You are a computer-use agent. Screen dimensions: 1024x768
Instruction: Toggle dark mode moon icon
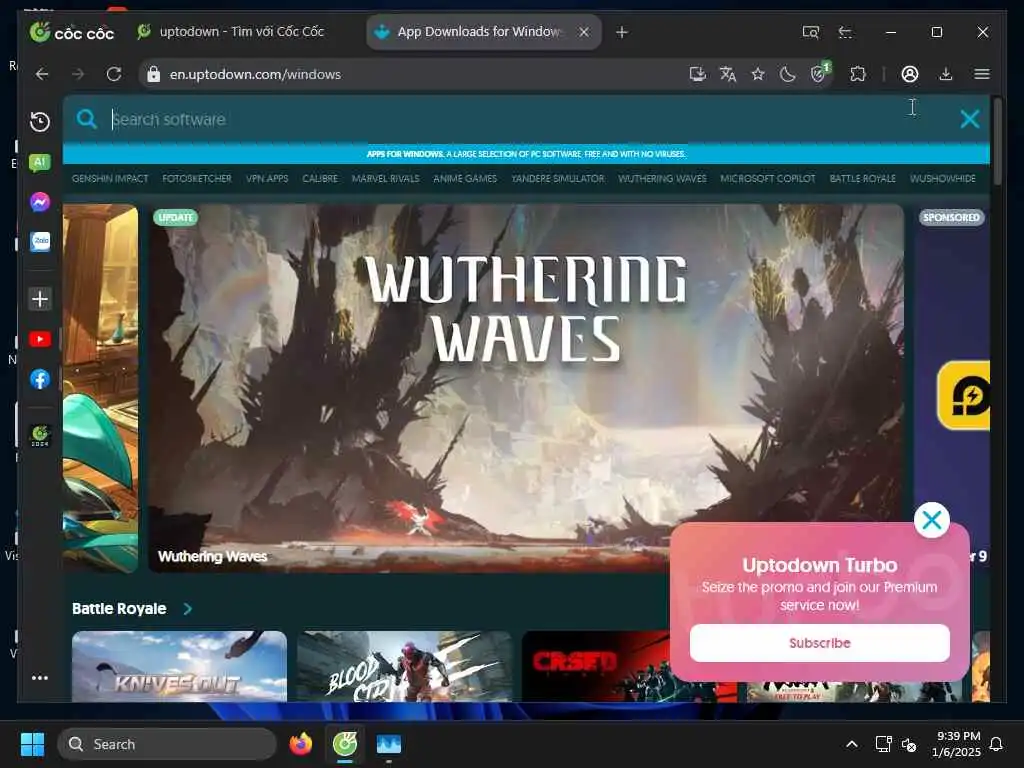pos(788,74)
